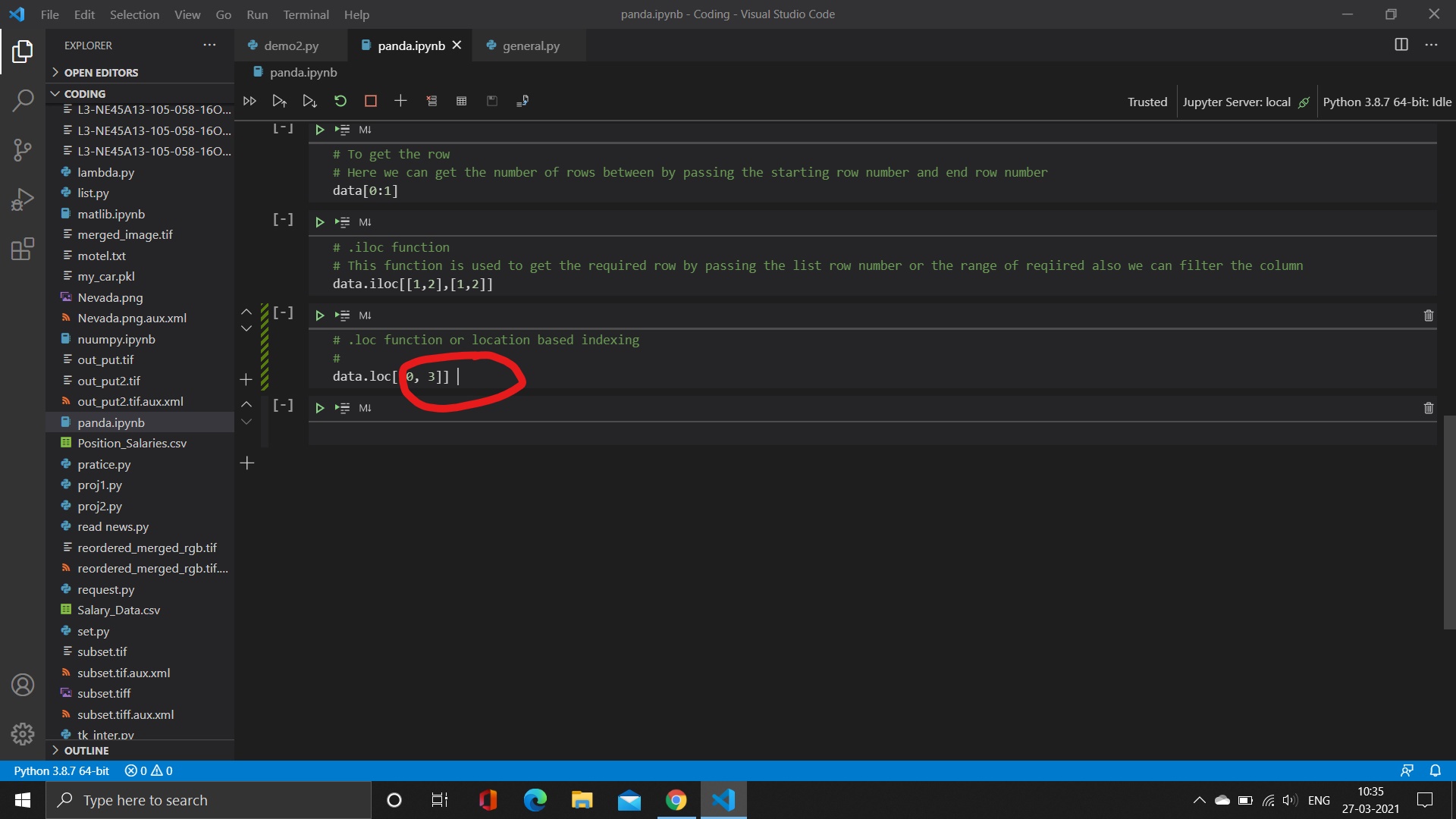The height and width of the screenshot is (819, 1456).
Task: Export notebook to a Python script
Action: coord(522,100)
